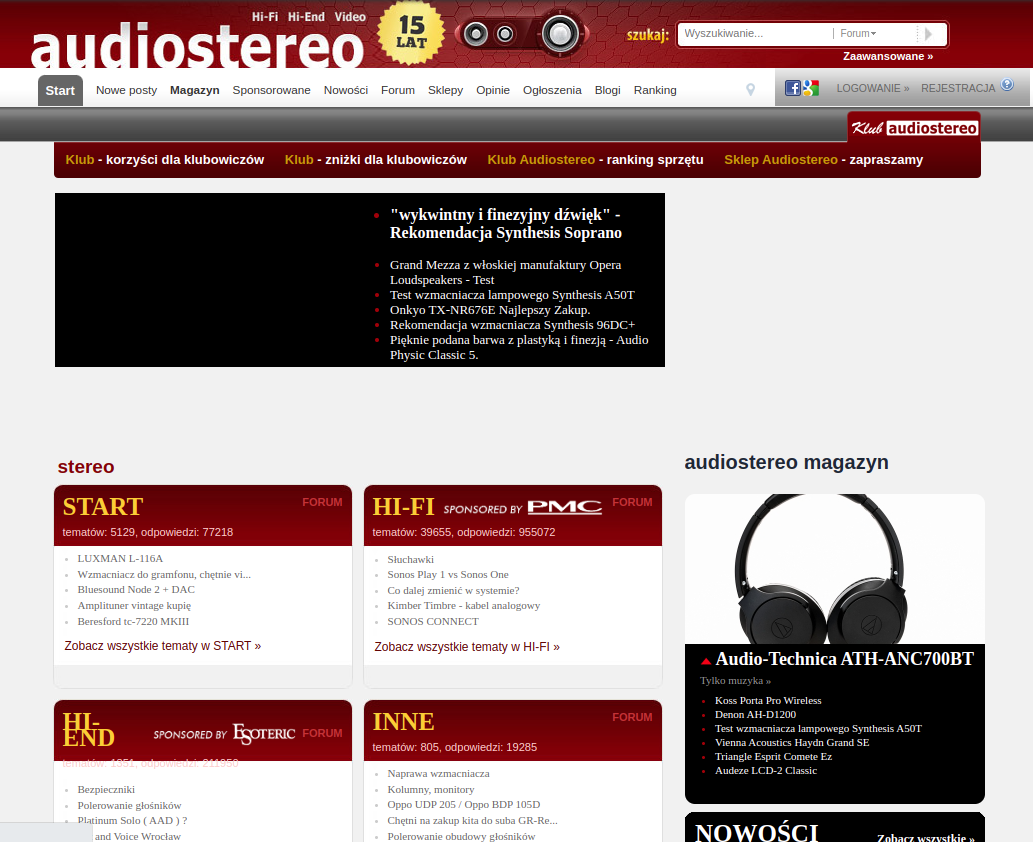Click the Hi-Fi link in the header
1033x842 pixels.
[265, 17]
